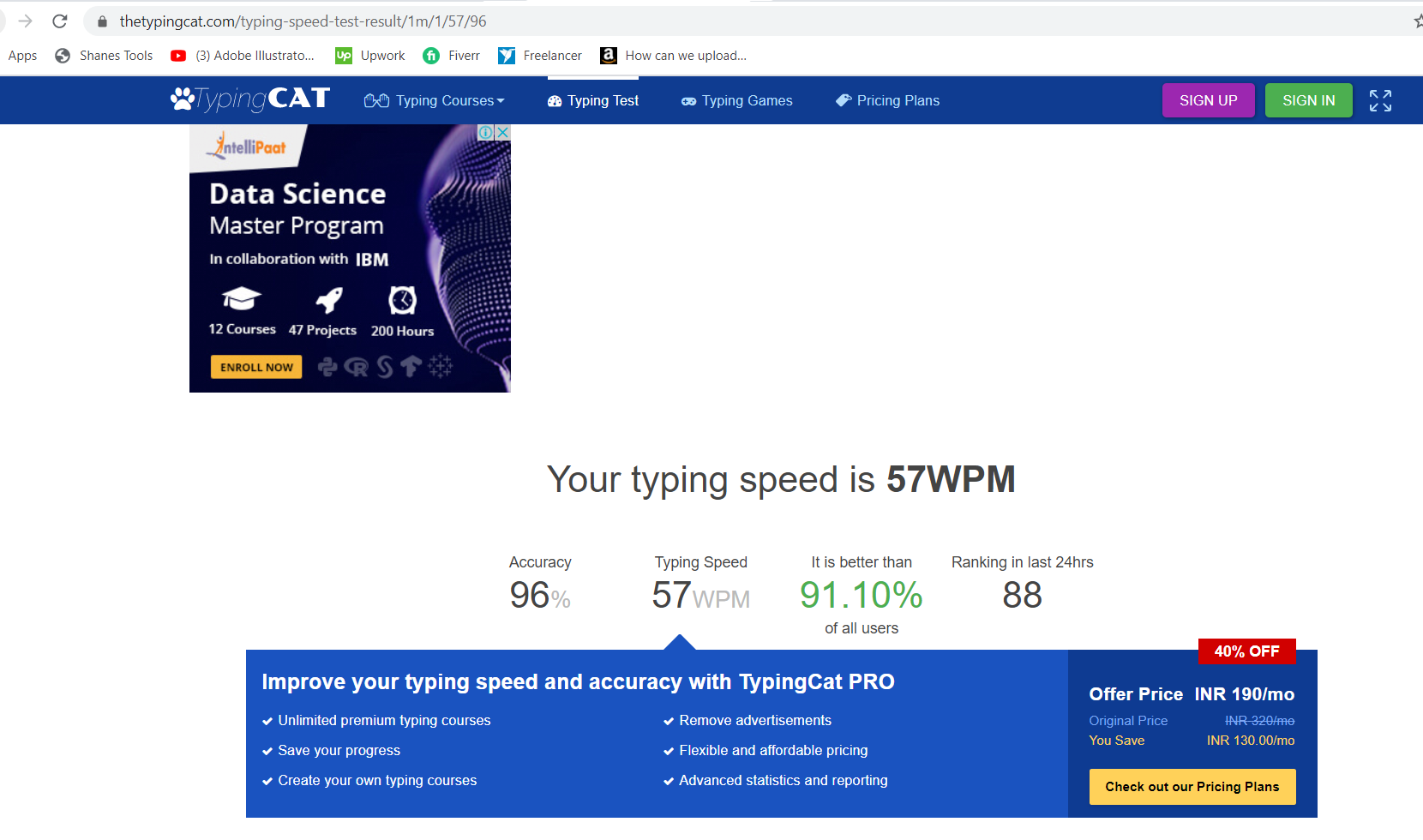Click the Fiverr bookmark icon
1423x840 pixels.
point(431,55)
